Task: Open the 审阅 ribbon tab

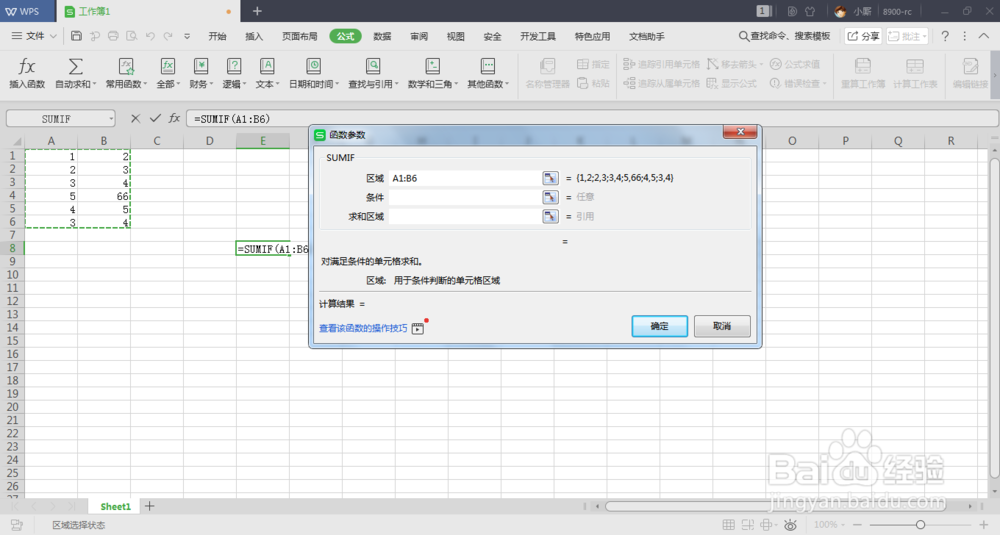Action: [x=419, y=36]
